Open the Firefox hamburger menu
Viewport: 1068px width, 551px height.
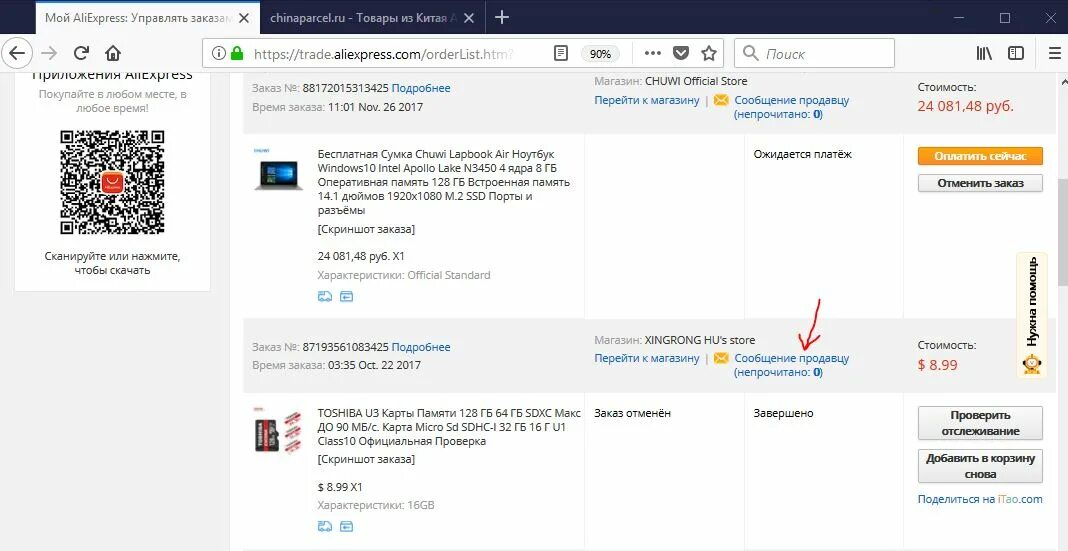pos(1054,53)
